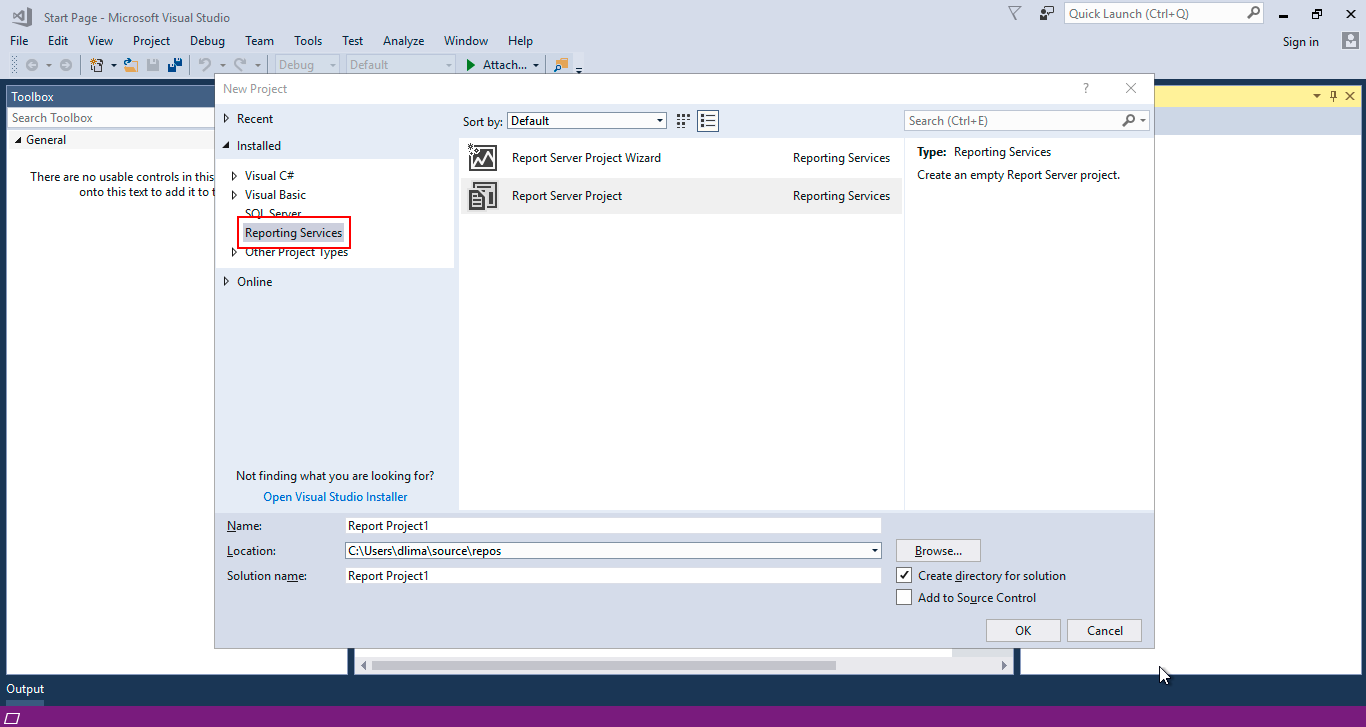Close the yellow panel with X
Viewport: 1366px width, 727px height.
coord(1350,96)
